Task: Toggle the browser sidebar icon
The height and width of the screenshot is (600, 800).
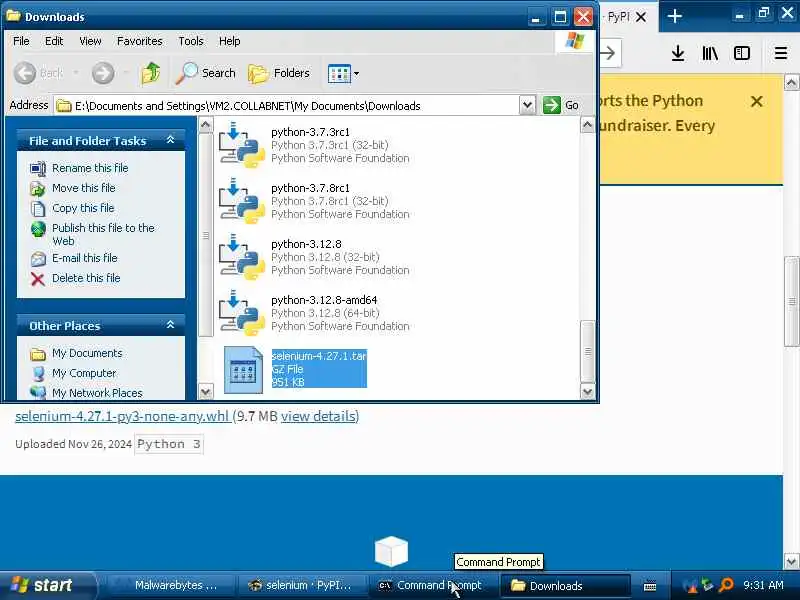Action: [742, 53]
